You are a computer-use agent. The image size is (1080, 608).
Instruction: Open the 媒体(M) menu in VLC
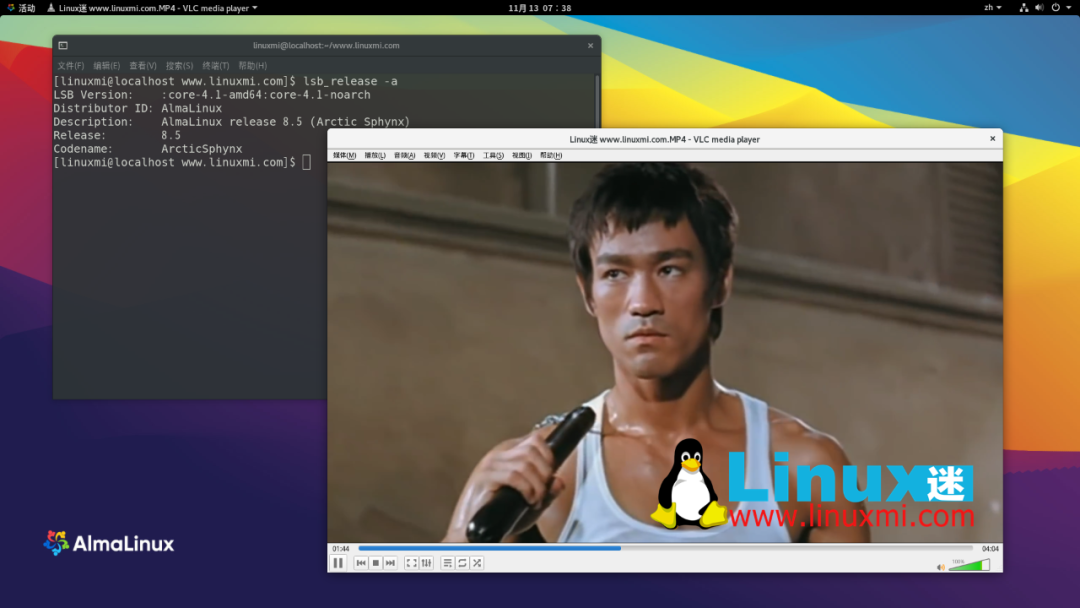pos(344,156)
